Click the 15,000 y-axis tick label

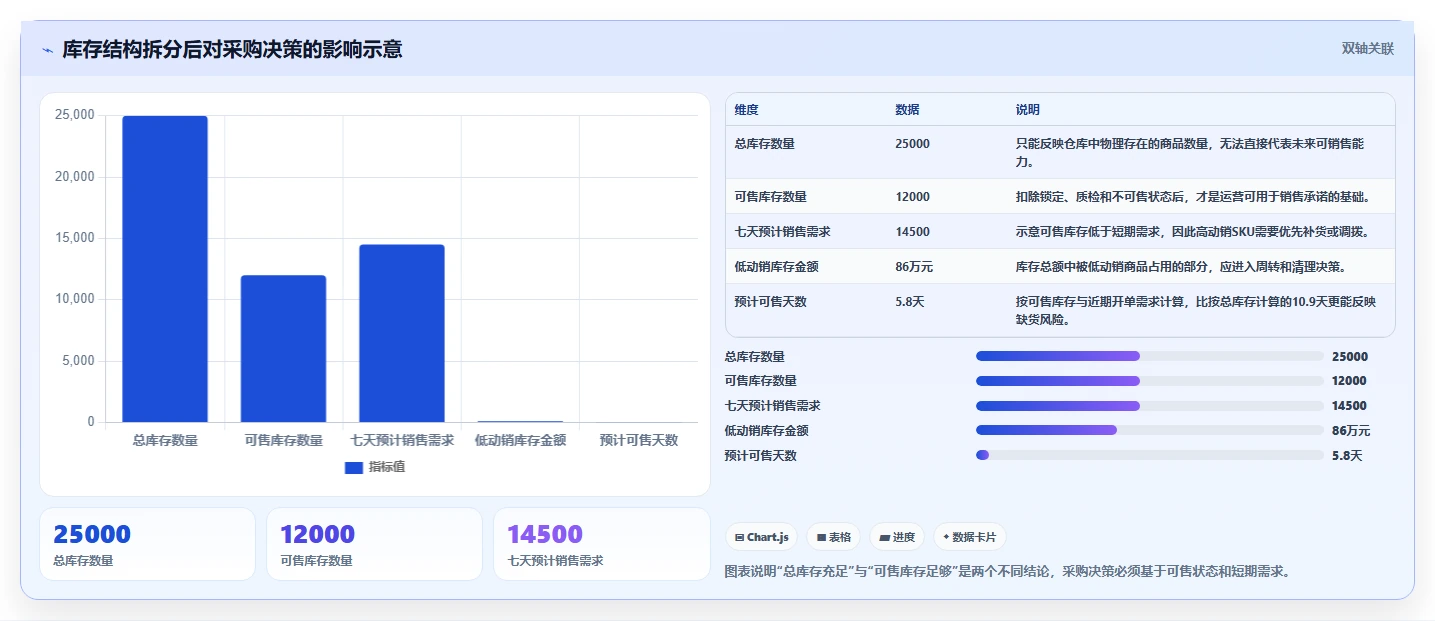coord(75,238)
